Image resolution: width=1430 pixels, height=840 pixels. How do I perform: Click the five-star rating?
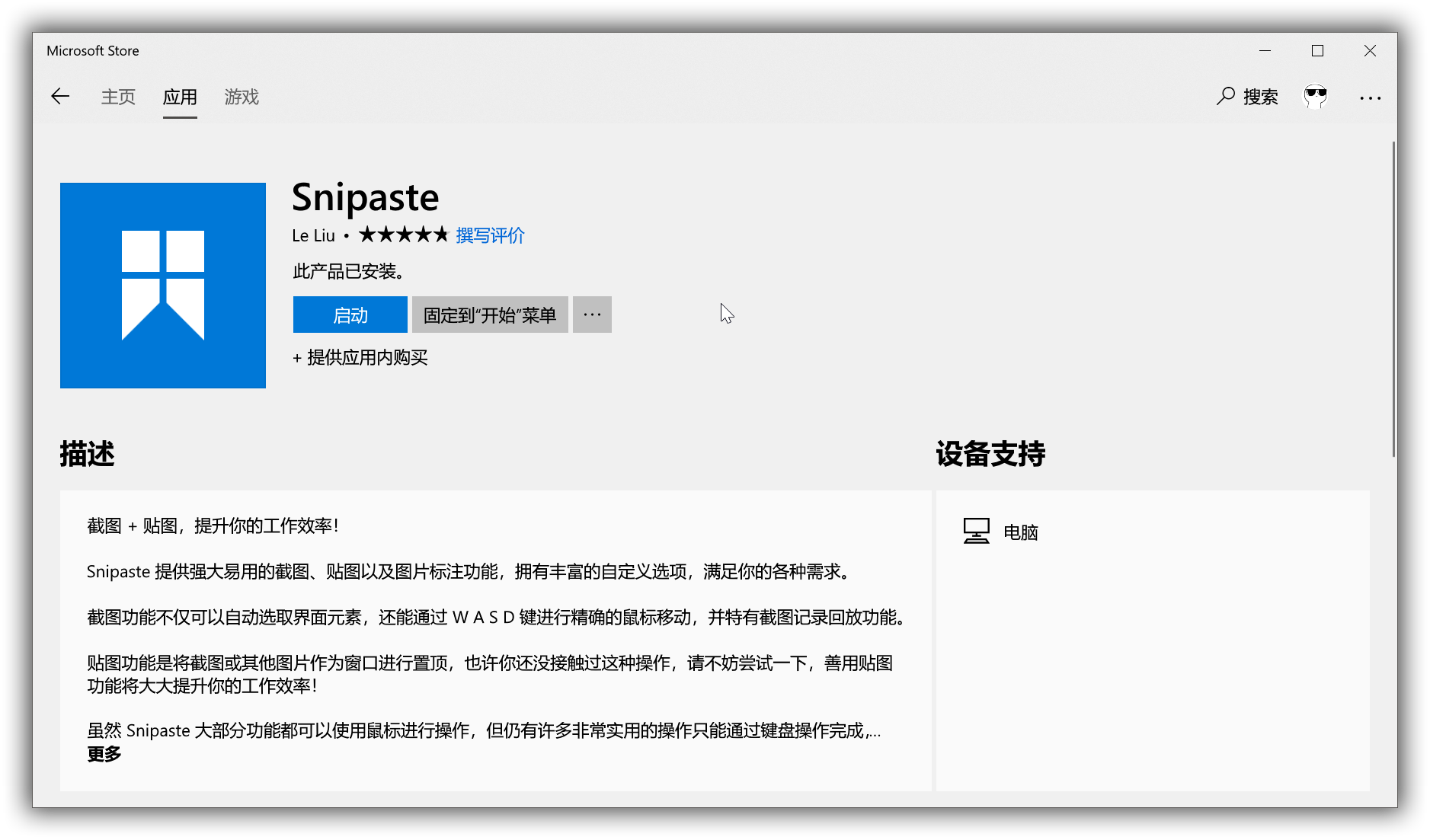(x=404, y=235)
